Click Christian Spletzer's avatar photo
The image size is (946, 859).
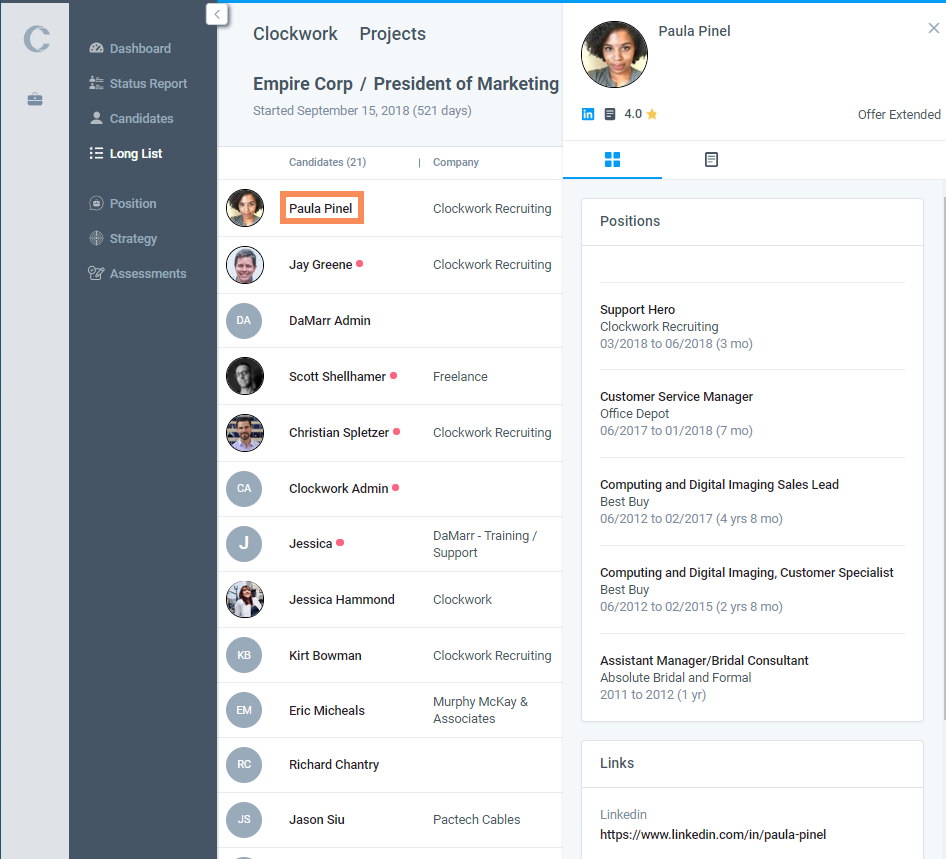click(245, 433)
